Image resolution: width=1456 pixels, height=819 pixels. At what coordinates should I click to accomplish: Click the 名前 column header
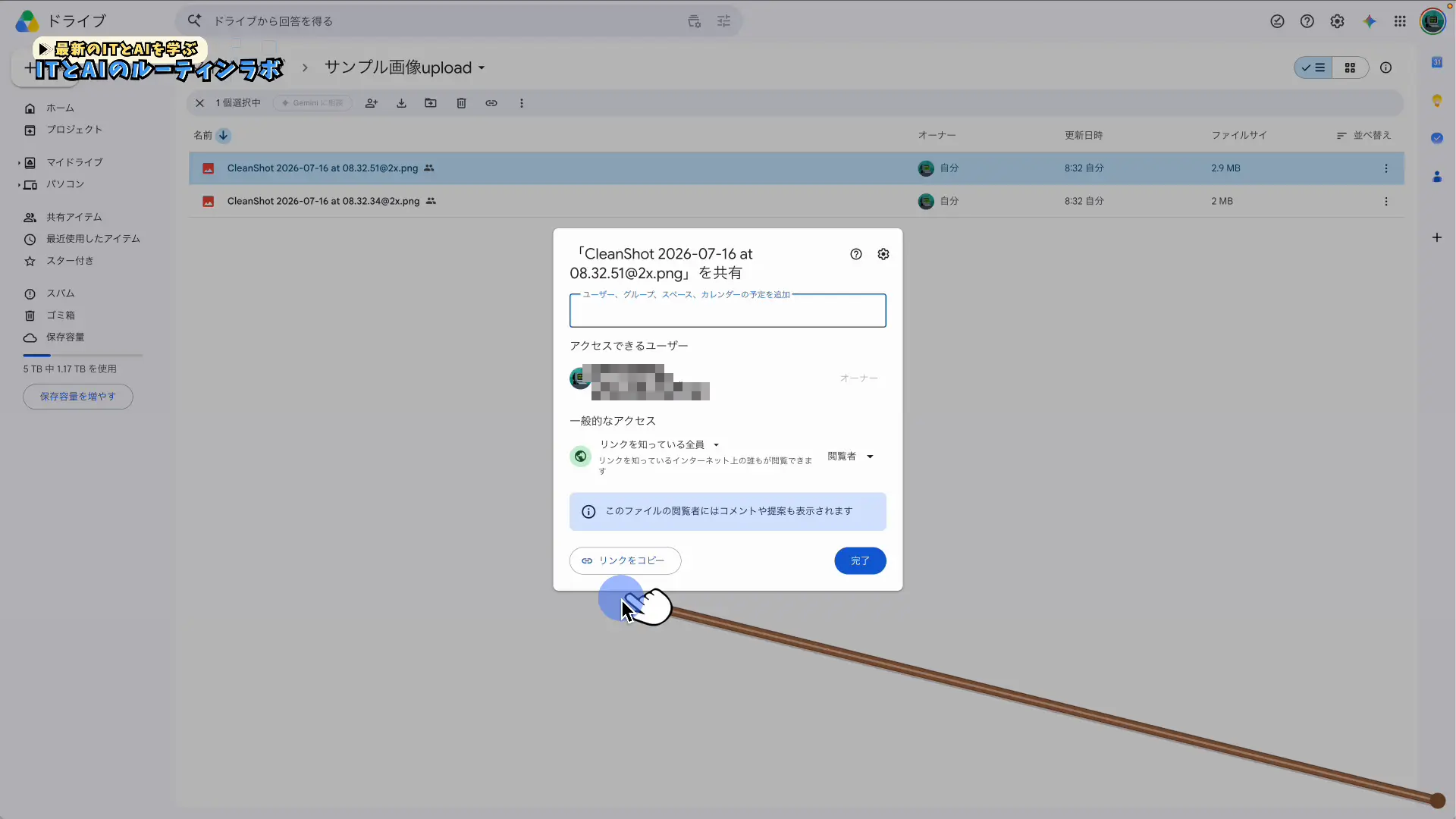tap(202, 136)
